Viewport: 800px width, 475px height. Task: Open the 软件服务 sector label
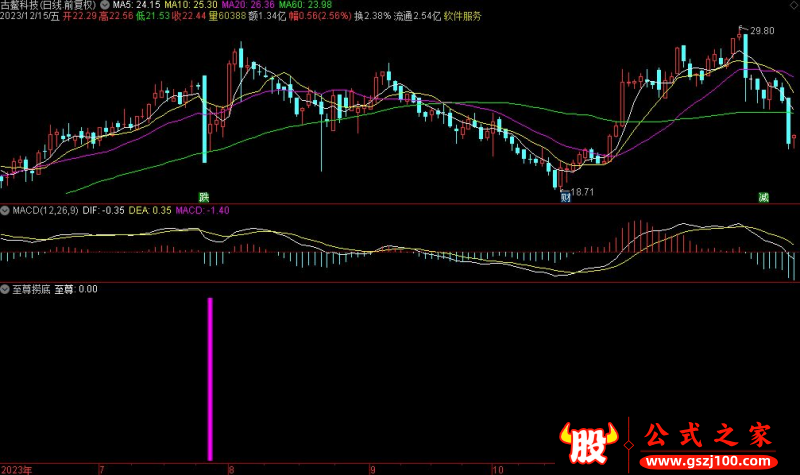pos(463,16)
